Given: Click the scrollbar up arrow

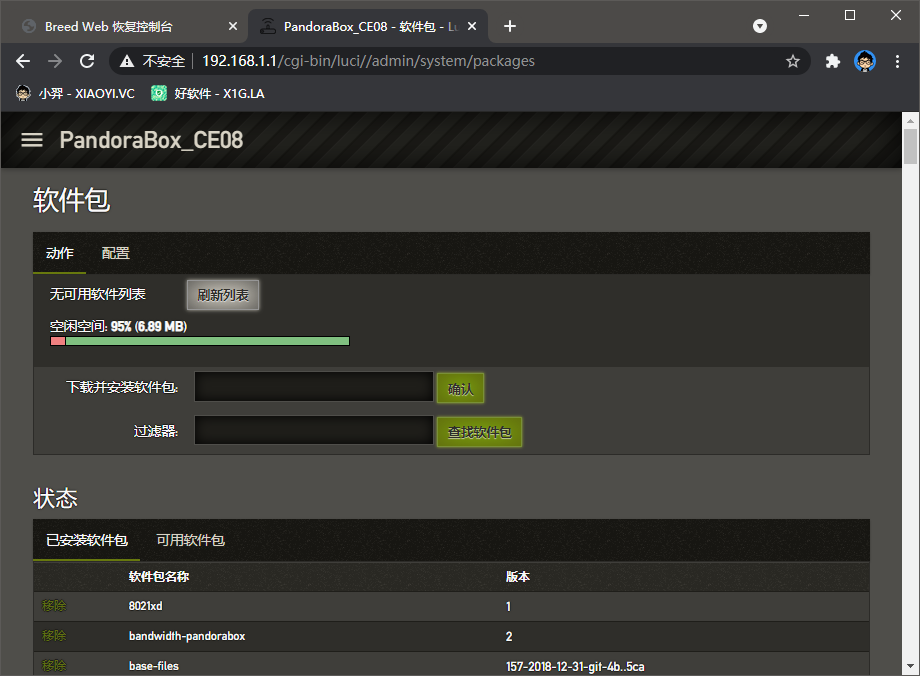Looking at the screenshot, I should click(x=910, y=121).
